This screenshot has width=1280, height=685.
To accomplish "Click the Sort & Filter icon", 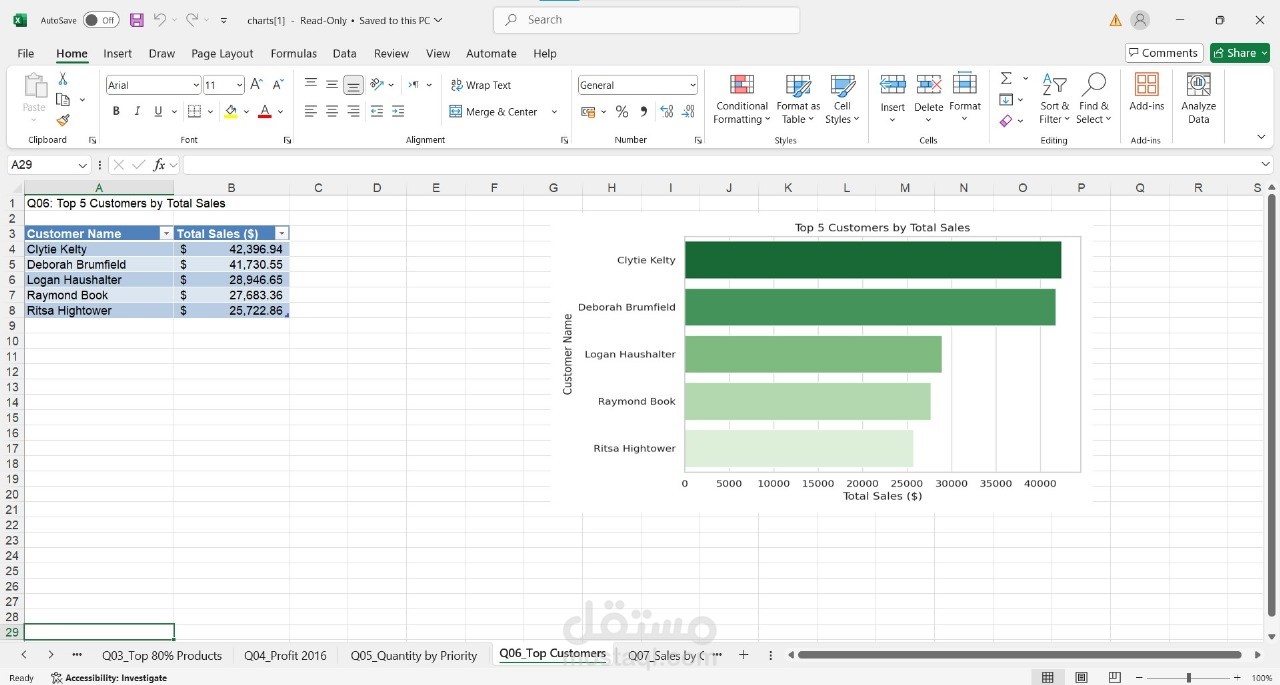I will point(1054,99).
